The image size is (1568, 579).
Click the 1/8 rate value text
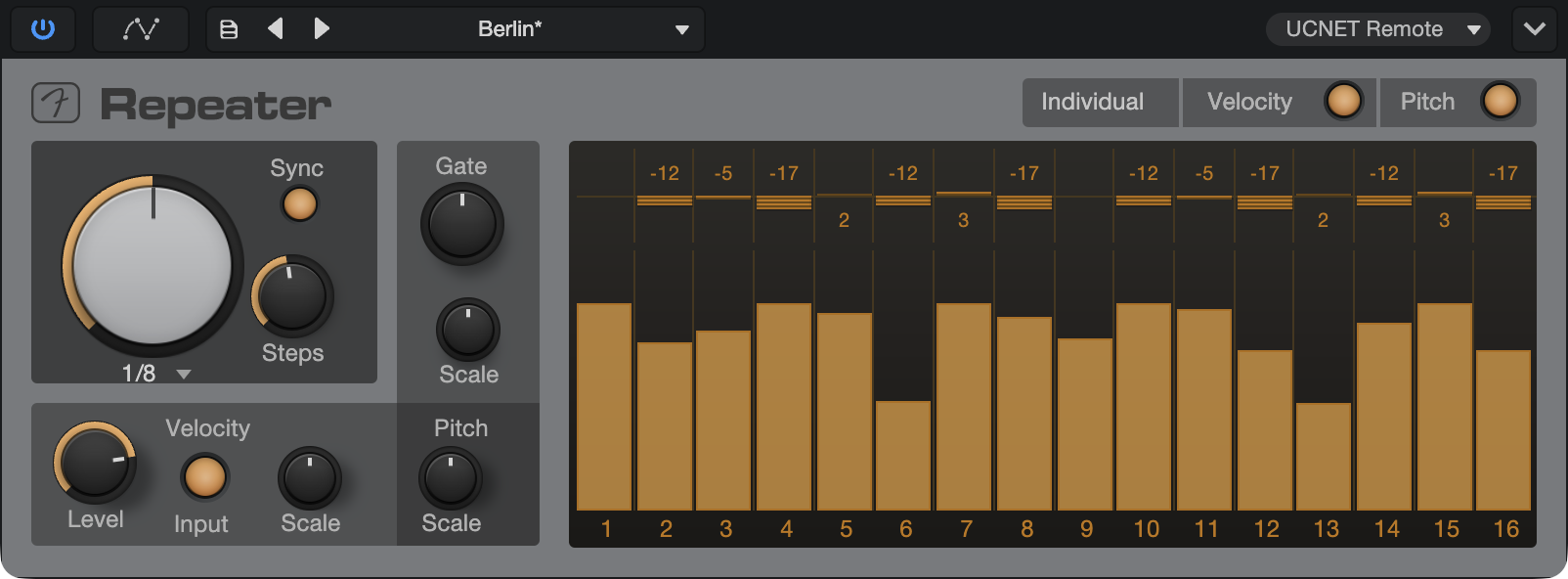tap(139, 374)
